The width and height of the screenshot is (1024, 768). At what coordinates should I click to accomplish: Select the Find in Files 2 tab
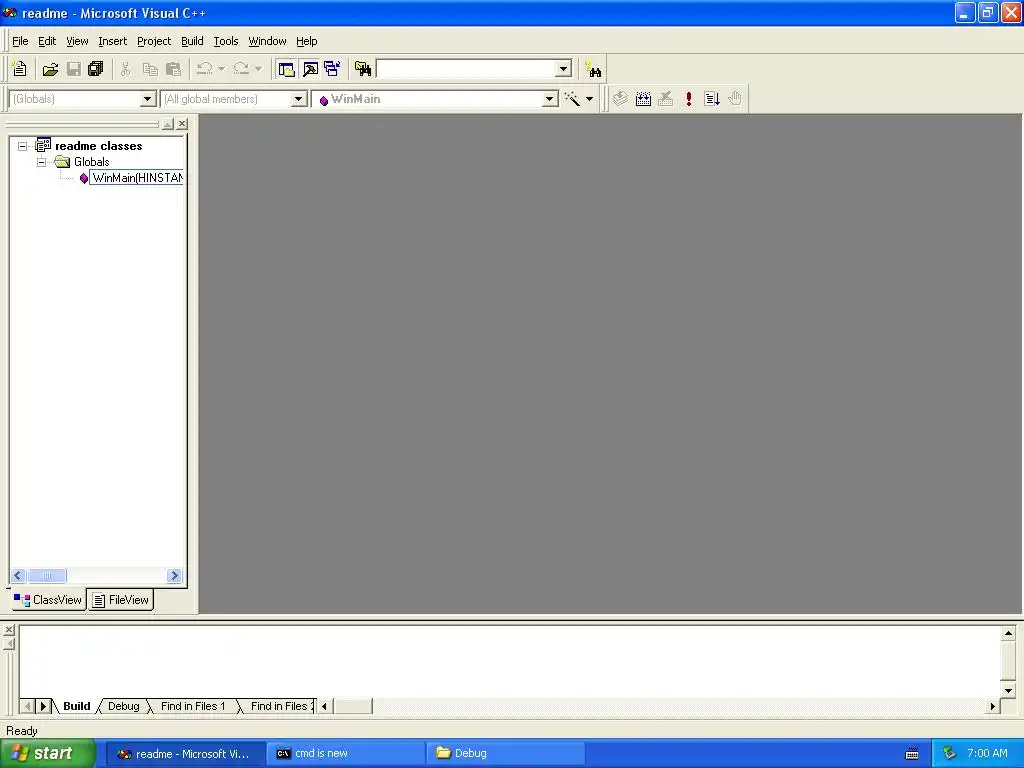(280, 706)
